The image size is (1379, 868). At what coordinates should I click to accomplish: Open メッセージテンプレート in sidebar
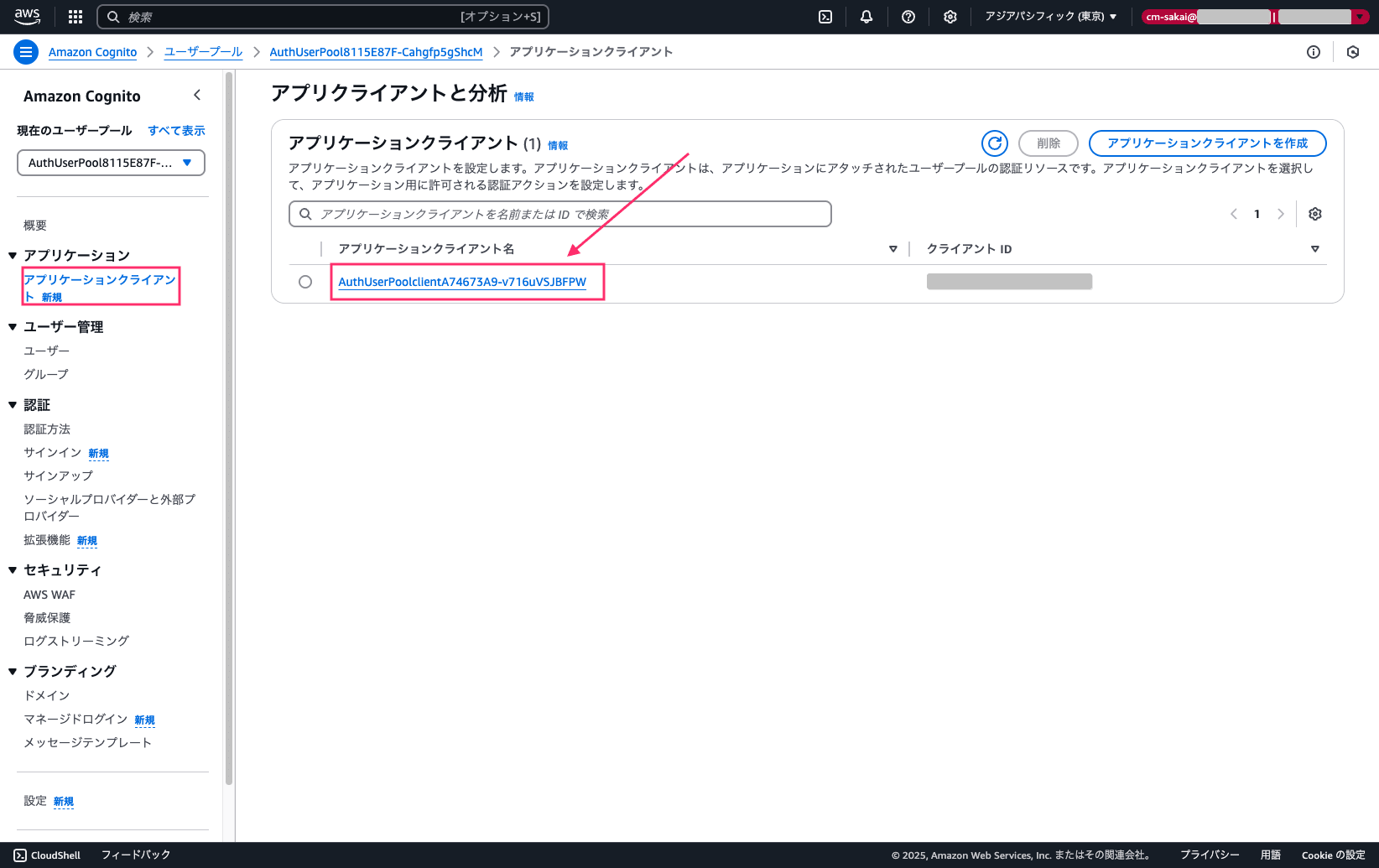pyautogui.click(x=88, y=742)
